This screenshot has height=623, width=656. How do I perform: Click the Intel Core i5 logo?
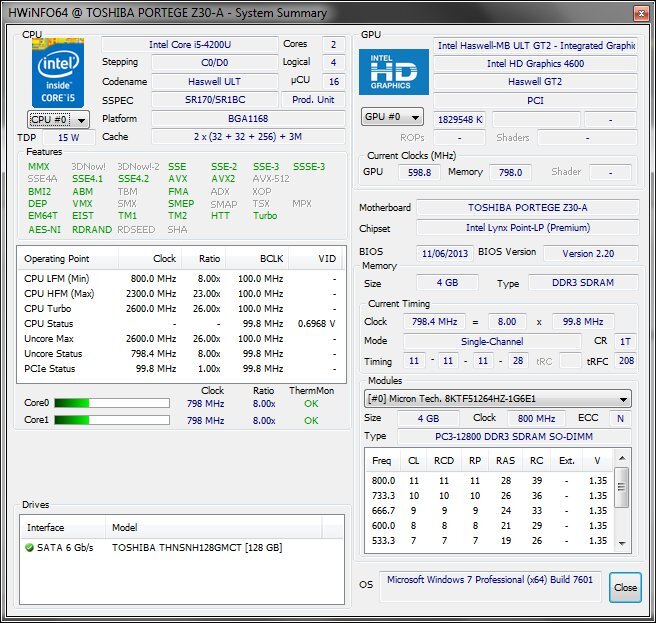pos(58,73)
